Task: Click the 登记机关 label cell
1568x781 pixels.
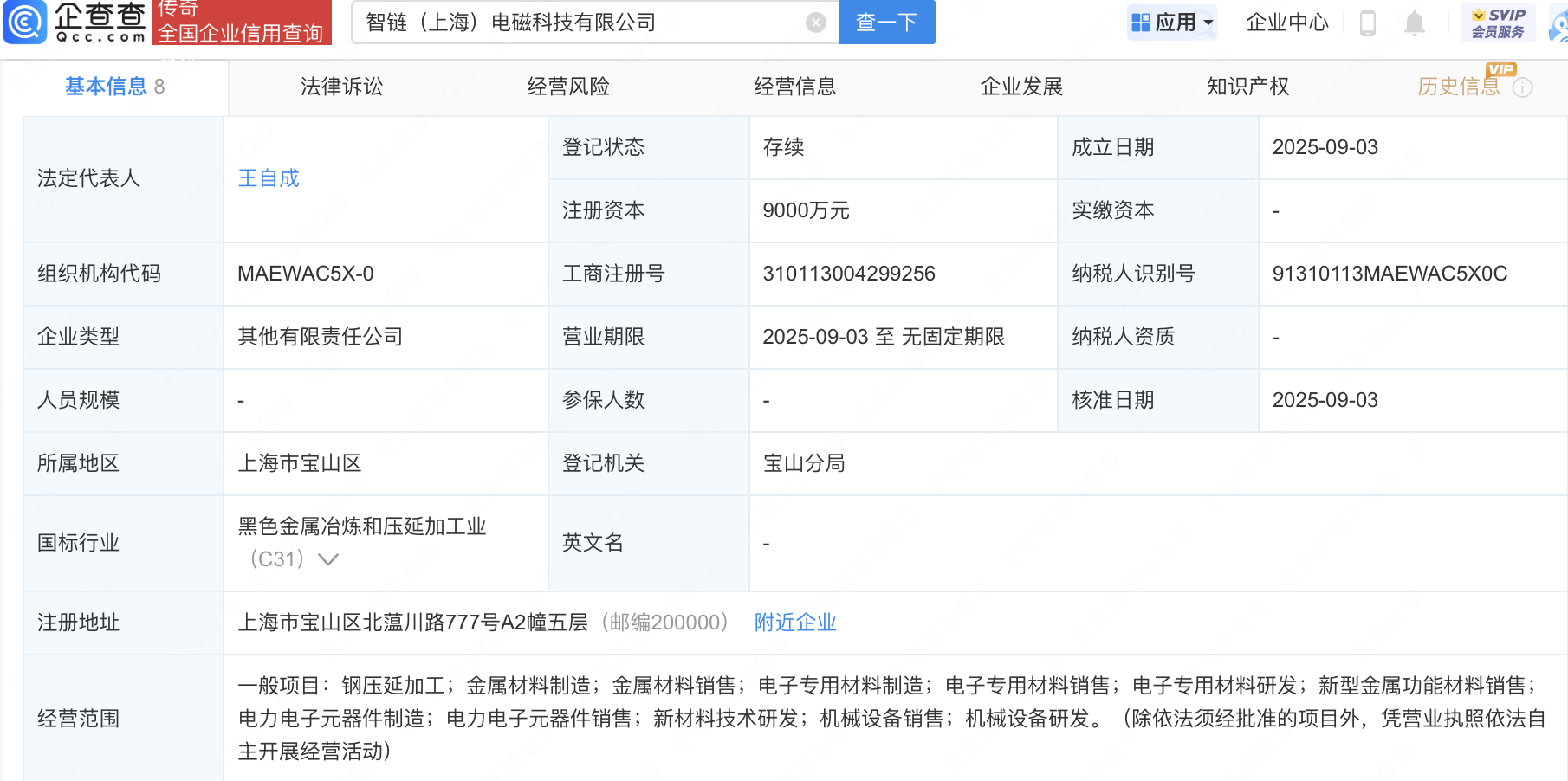Action: pos(648,463)
